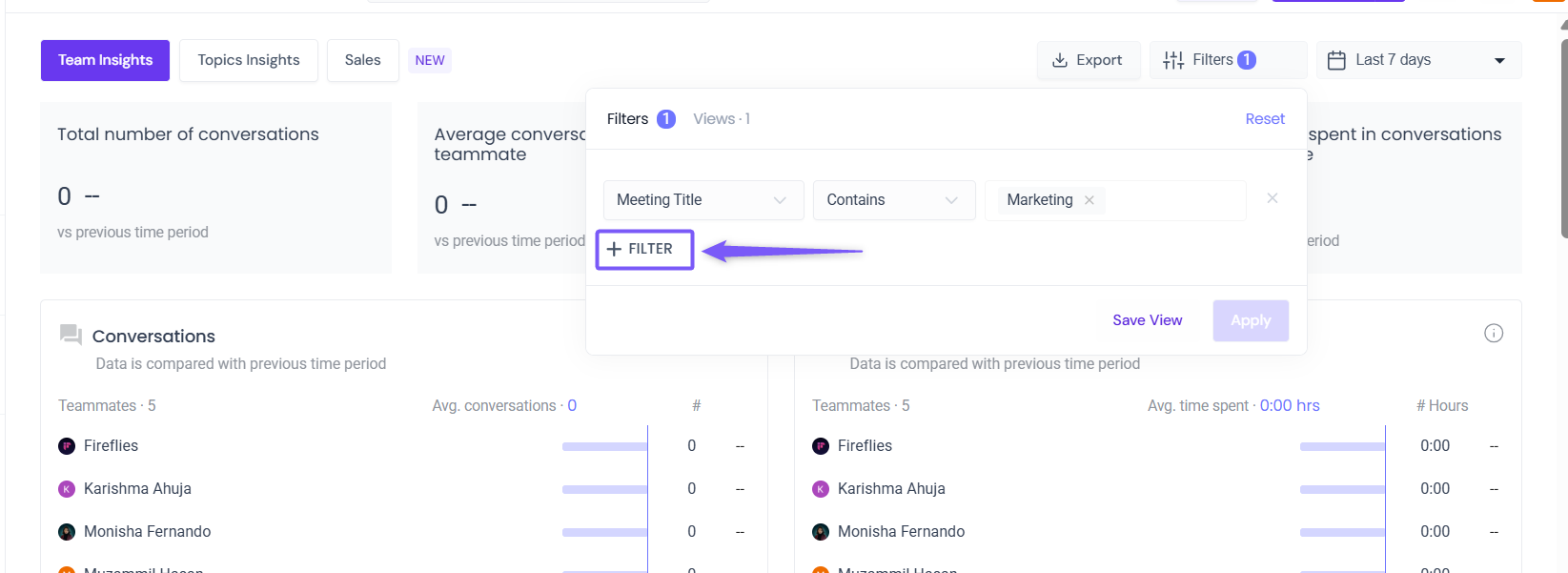Click the Reset filters link
Viewport: 1568px width, 573px height.
point(1265,119)
